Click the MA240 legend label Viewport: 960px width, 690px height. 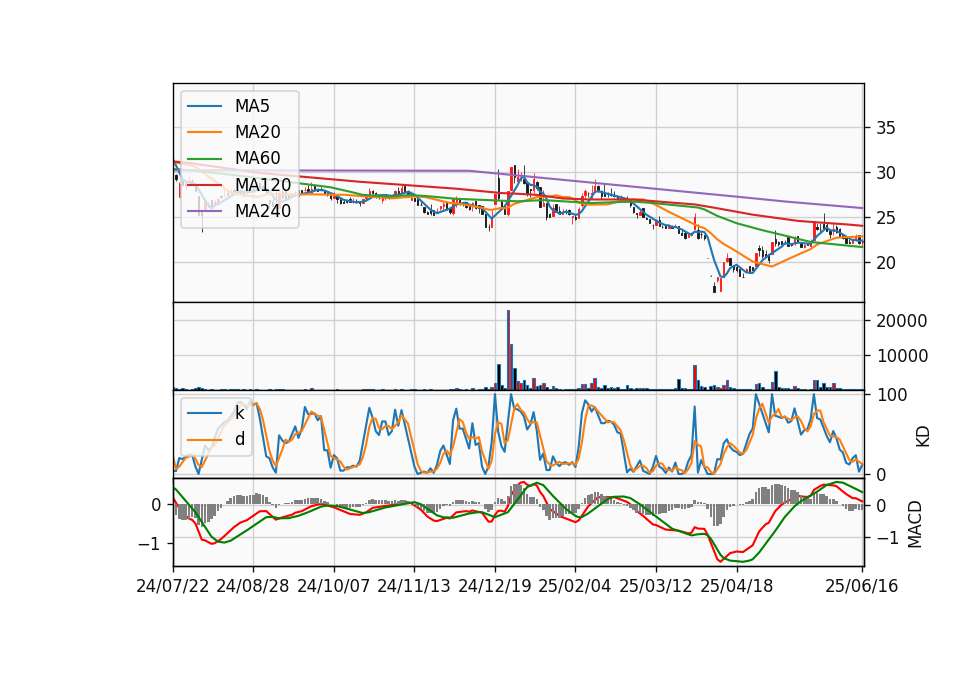click(263, 211)
